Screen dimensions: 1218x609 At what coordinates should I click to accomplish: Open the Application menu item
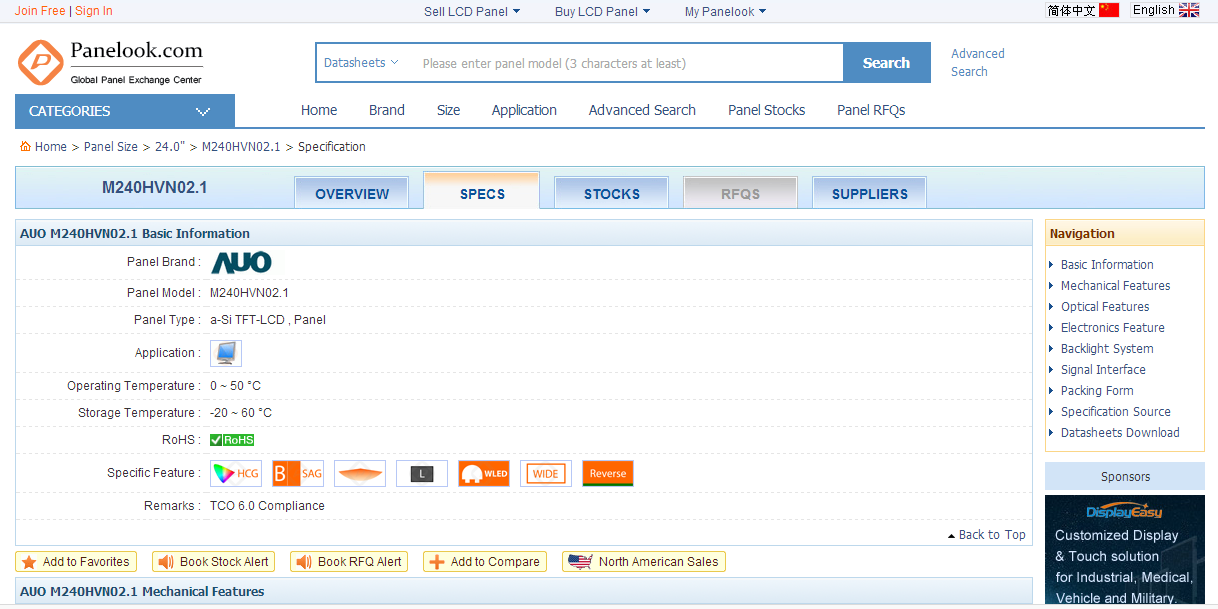click(524, 111)
